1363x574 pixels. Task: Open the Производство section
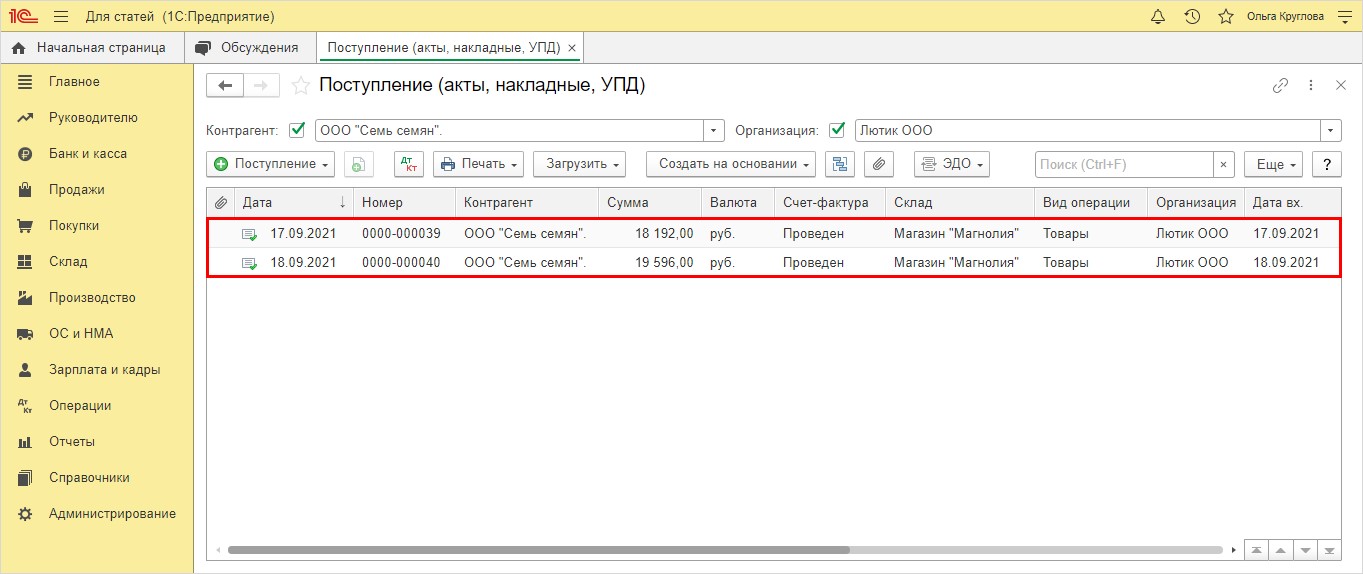pyautogui.click(x=97, y=298)
